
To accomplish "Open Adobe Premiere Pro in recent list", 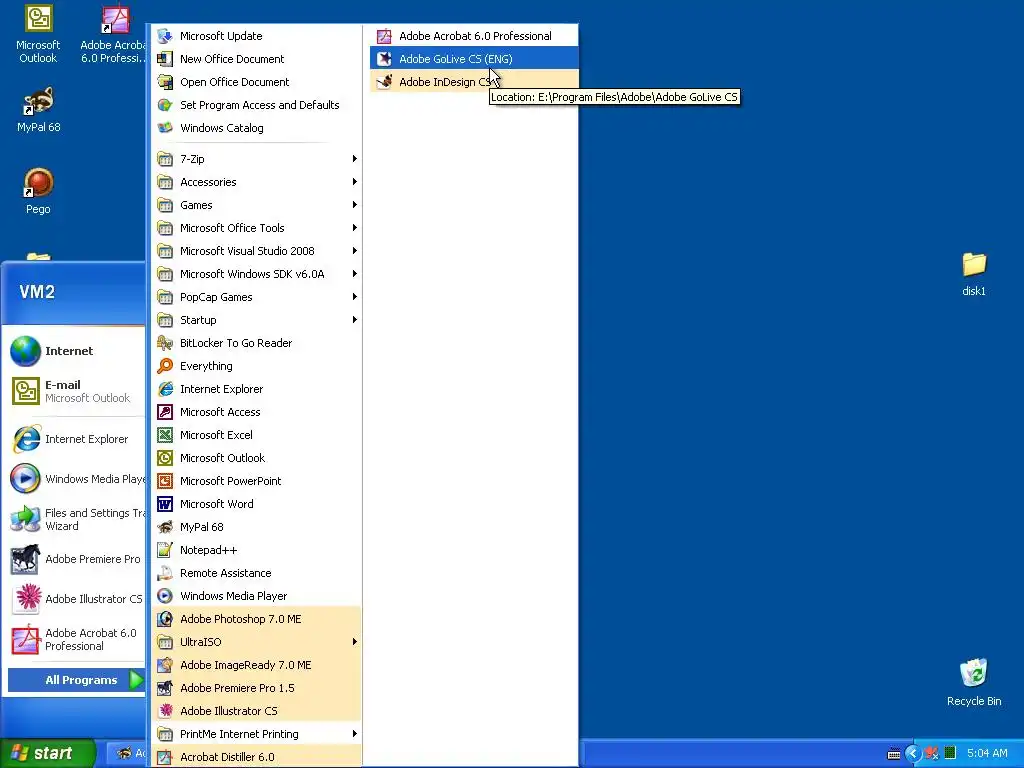I will pos(76,559).
